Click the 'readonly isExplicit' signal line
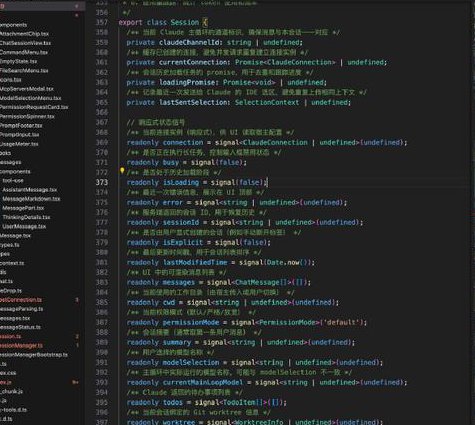The width and height of the screenshot is (475, 425). coord(199,242)
